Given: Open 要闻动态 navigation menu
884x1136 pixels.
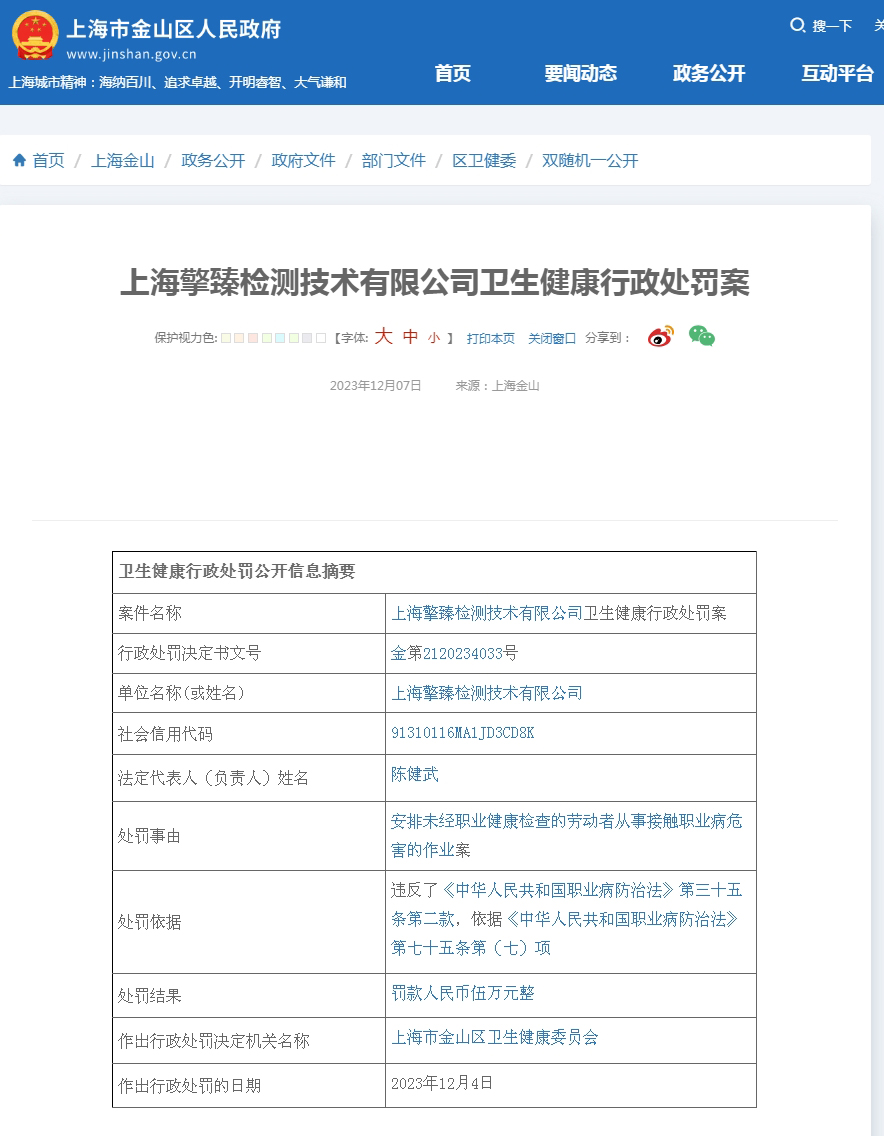Looking at the screenshot, I should point(580,73).
